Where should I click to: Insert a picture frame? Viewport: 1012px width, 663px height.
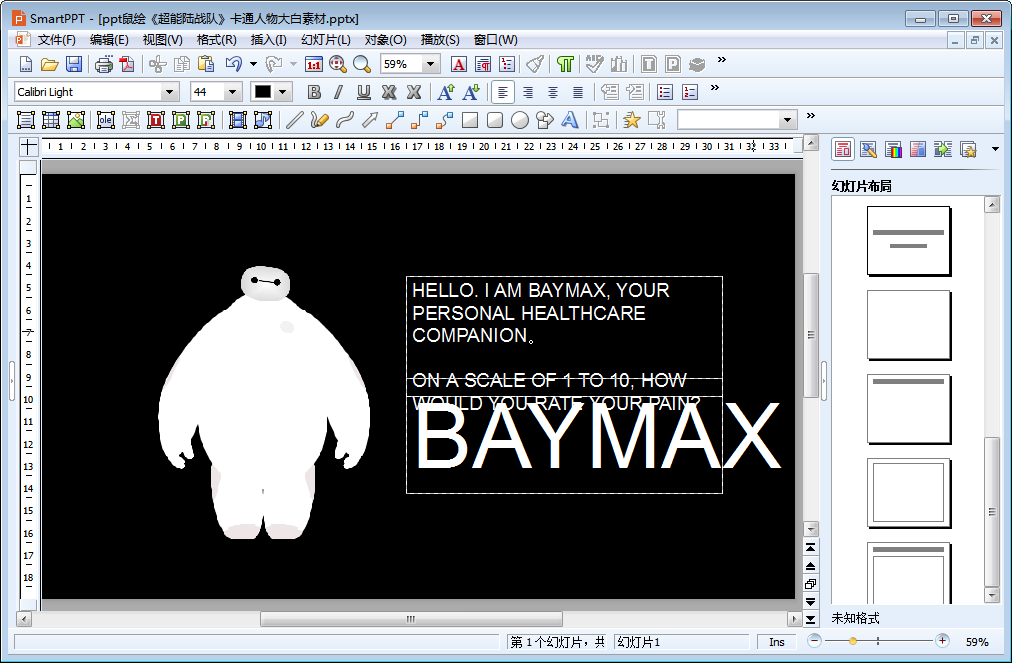[76, 119]
